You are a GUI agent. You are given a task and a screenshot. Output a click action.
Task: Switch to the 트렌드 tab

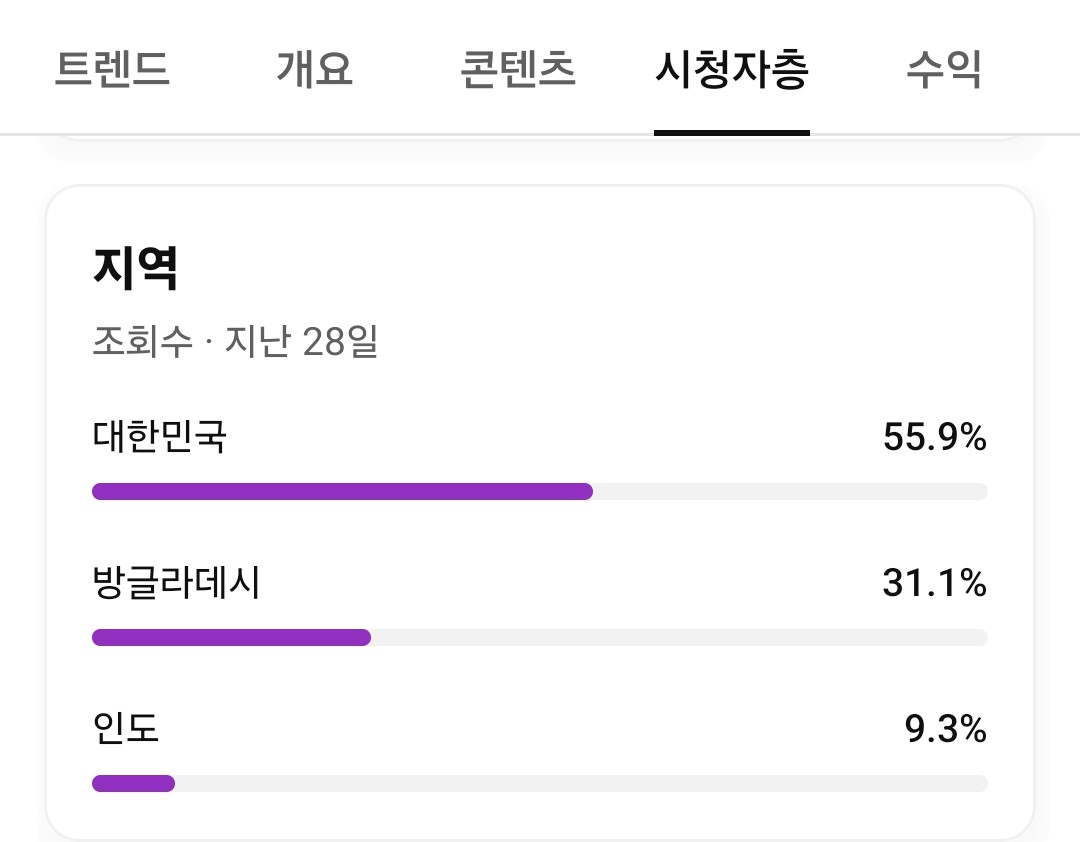click(x=111, y=70)
